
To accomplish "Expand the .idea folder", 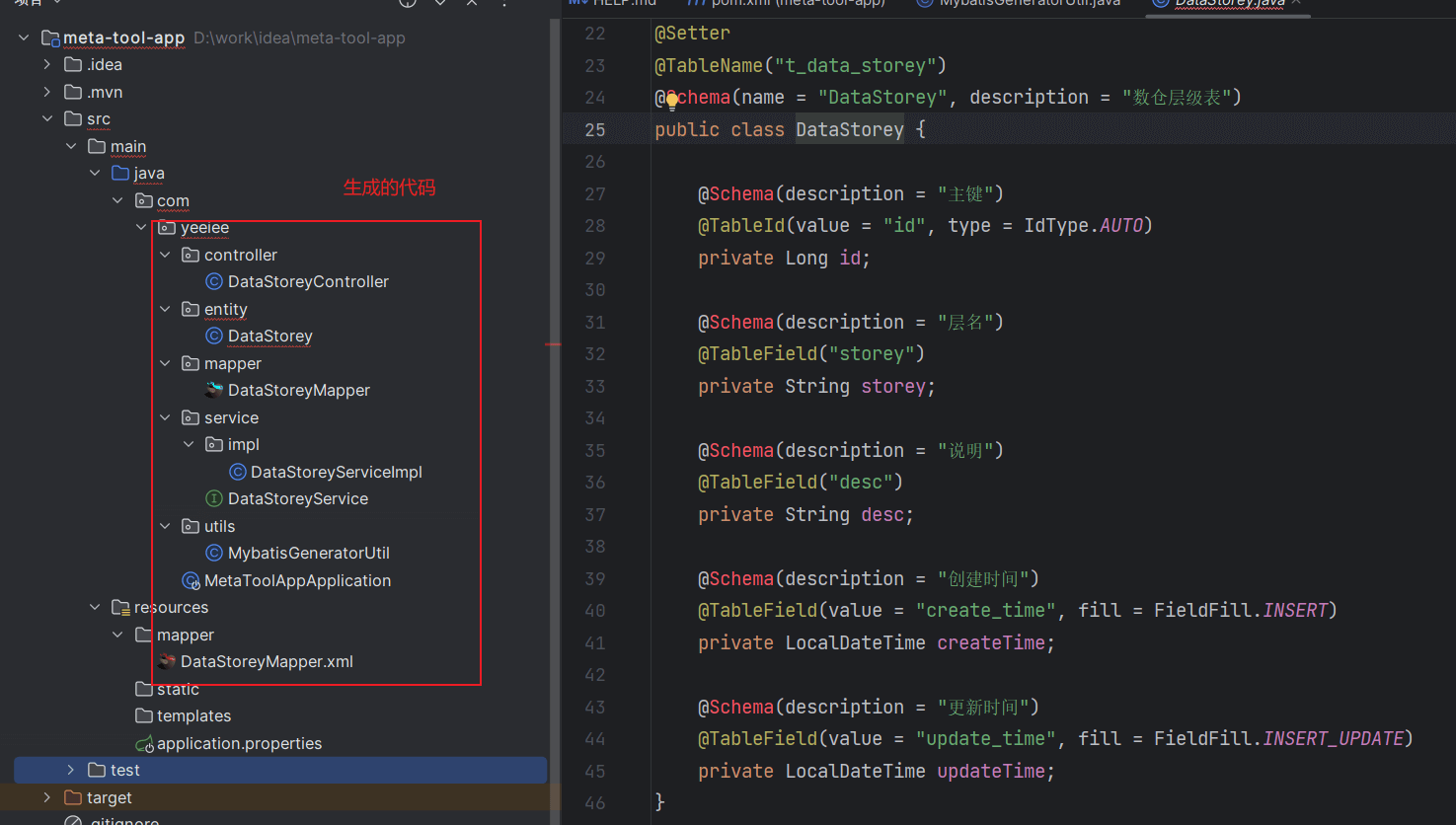I will (47, 65).
